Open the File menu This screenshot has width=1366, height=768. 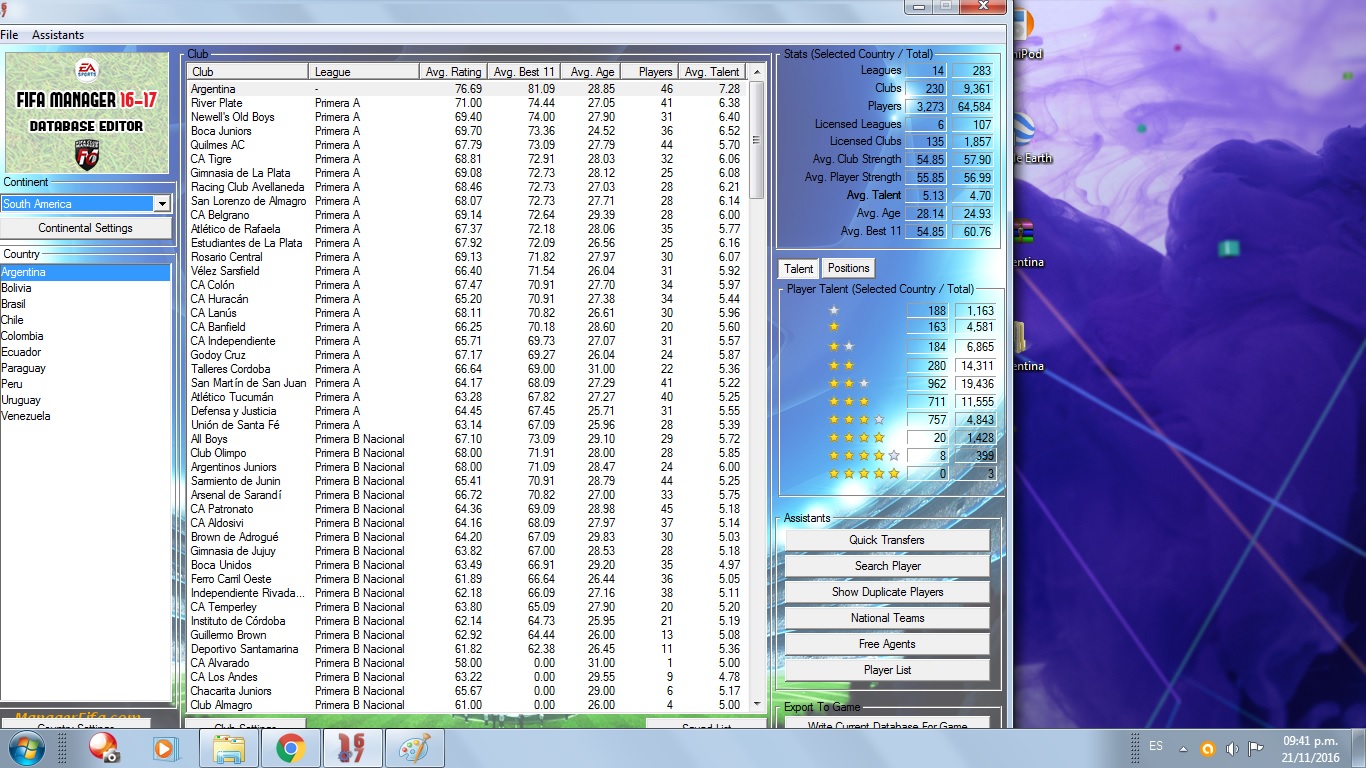click(9, 35)
